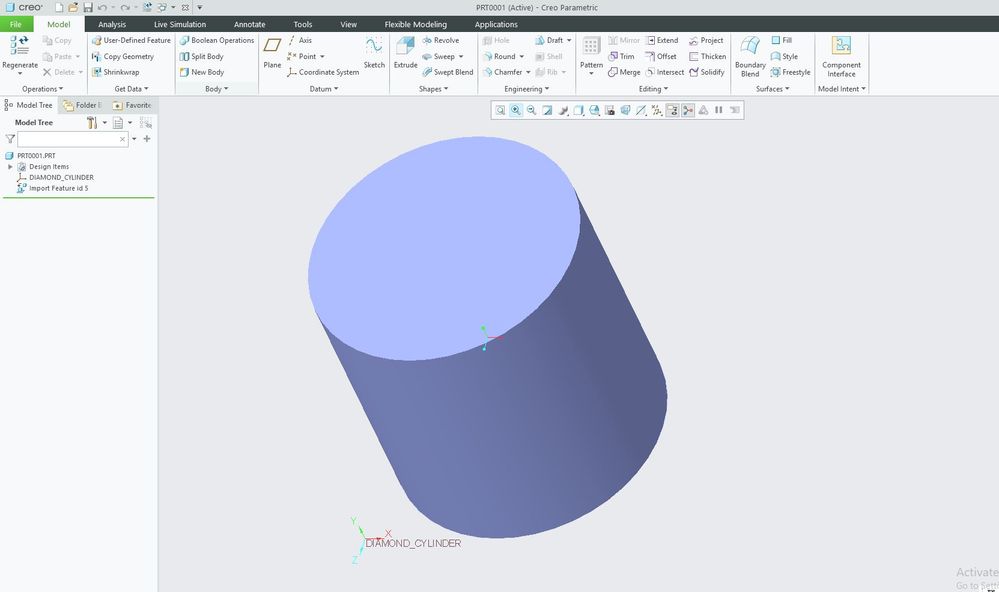Expand the Design Items tree node

pyautogui.click(x=10, y=166)
